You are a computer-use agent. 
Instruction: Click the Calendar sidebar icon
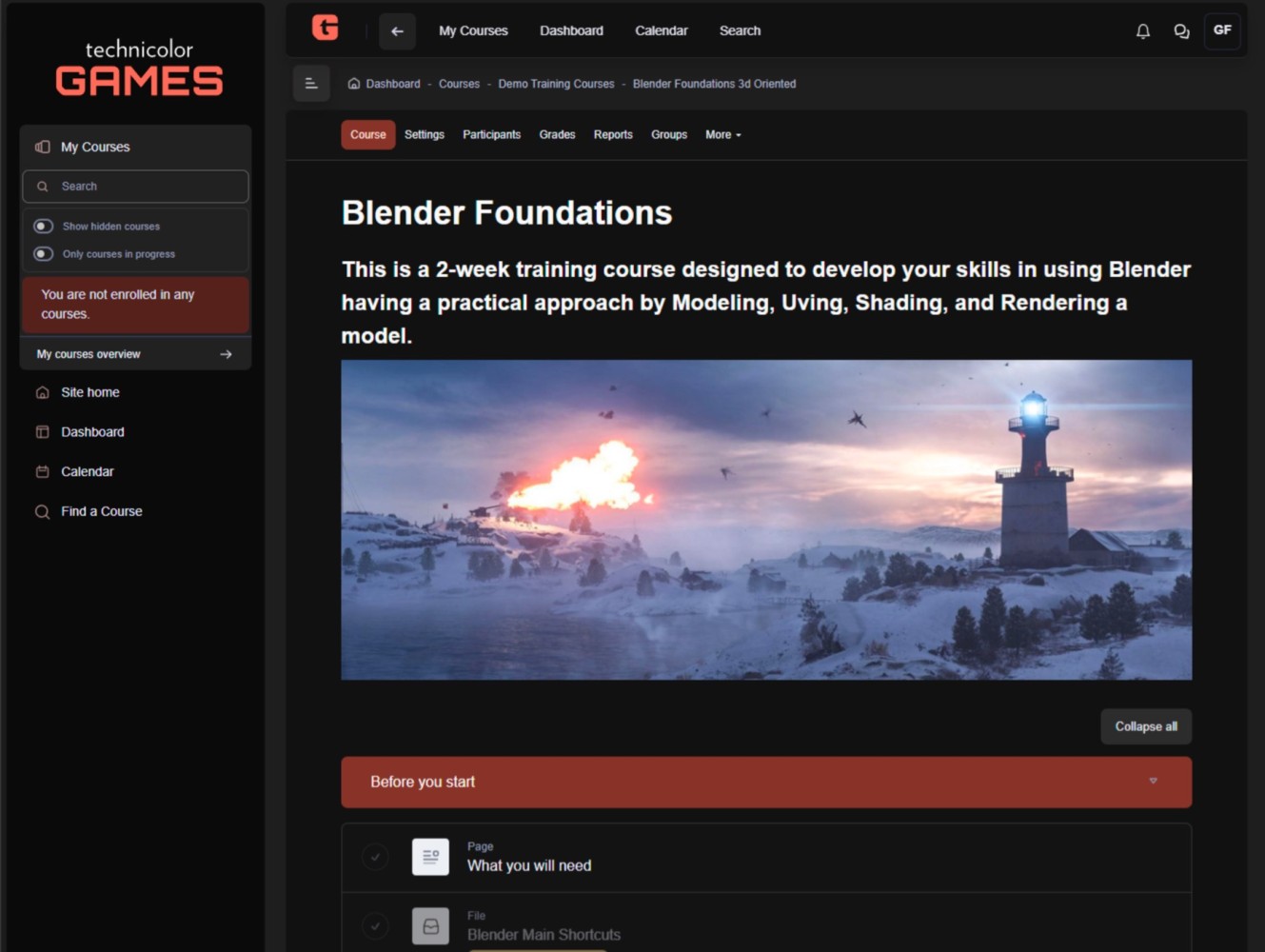[42, 472]
